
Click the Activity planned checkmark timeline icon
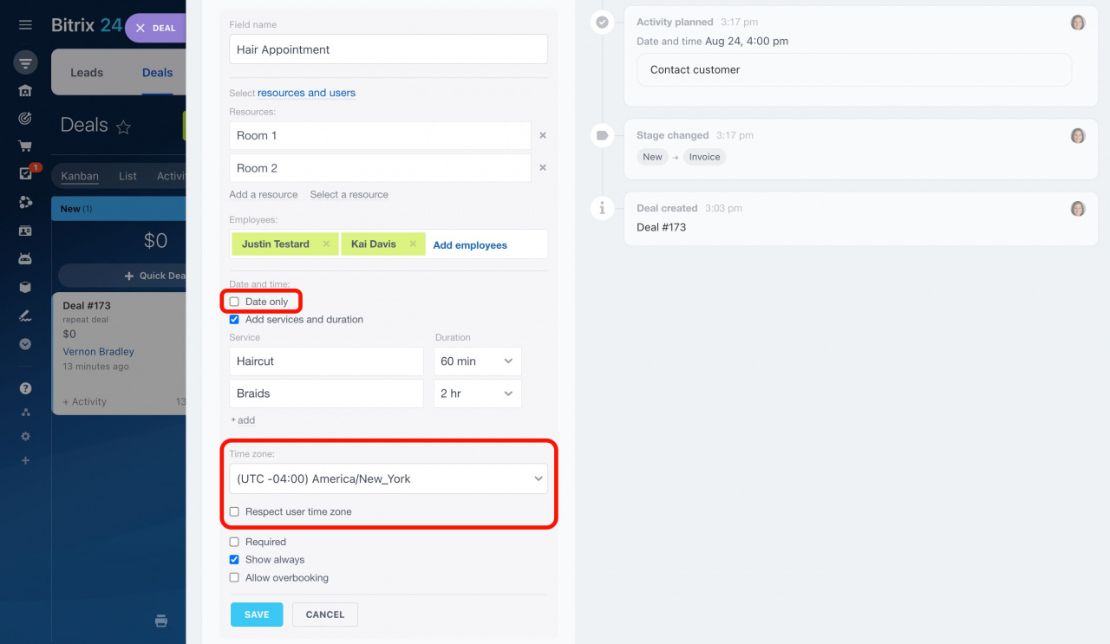click(x=602, y=22)
